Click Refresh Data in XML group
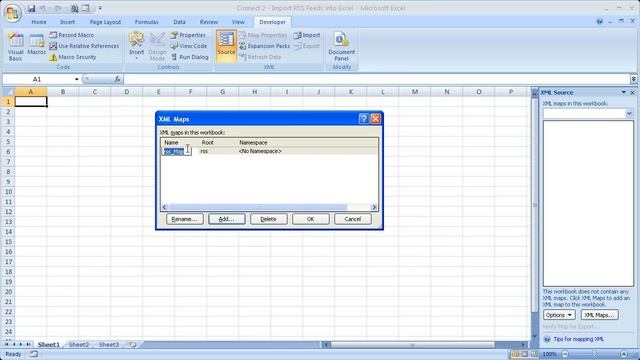 tap(260, 57)
